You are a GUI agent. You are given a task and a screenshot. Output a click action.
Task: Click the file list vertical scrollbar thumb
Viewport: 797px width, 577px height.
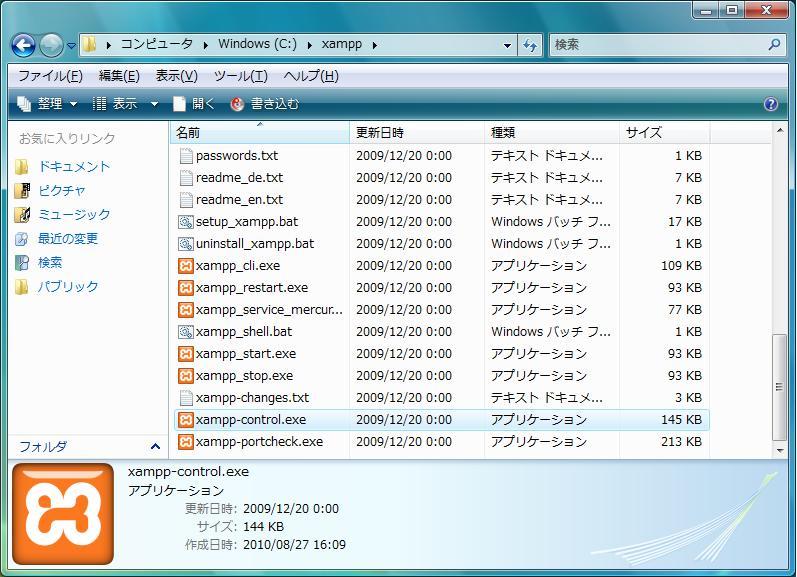point(779,387)
